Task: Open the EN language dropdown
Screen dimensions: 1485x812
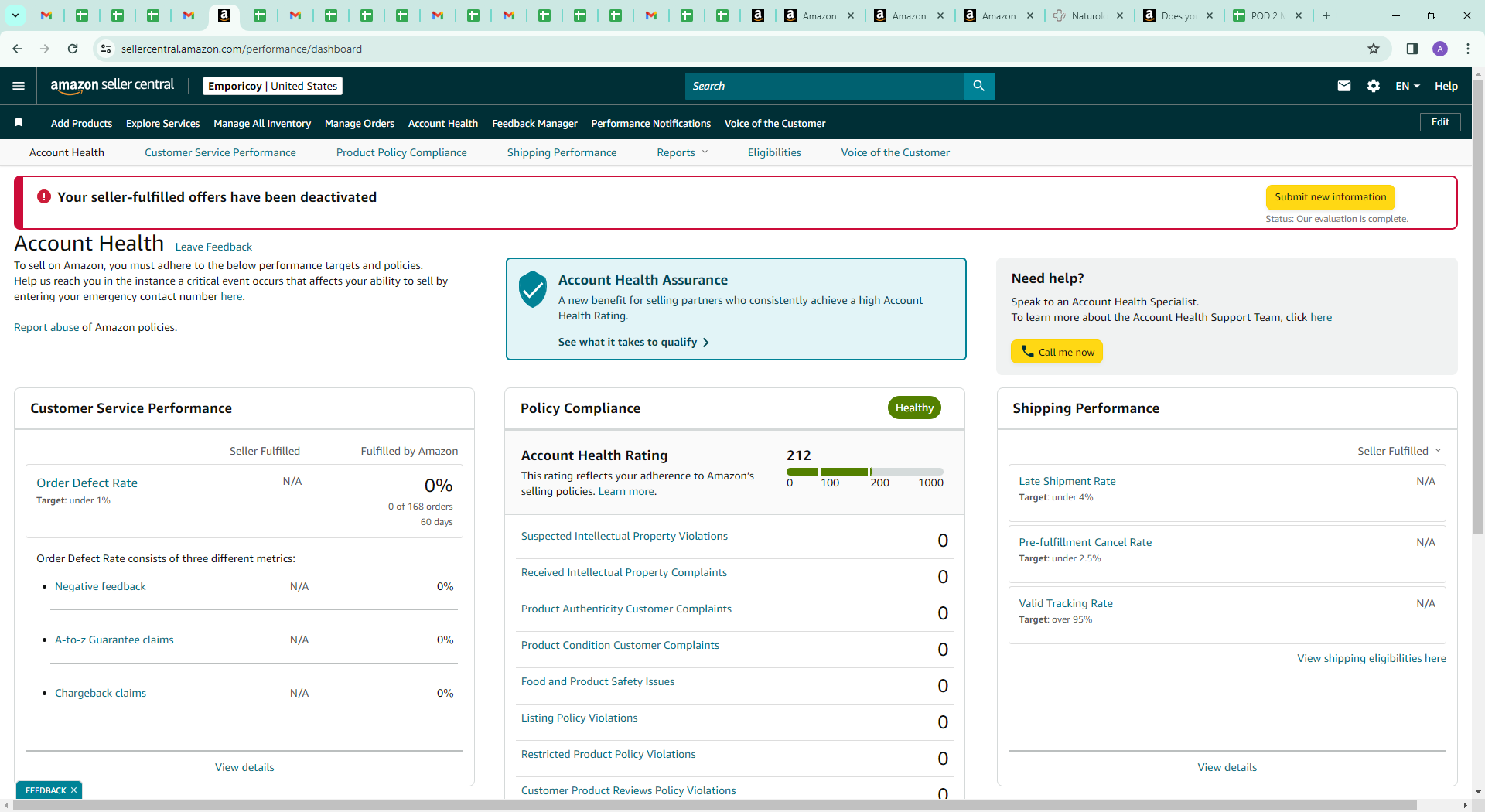Action: point(1408,86)
